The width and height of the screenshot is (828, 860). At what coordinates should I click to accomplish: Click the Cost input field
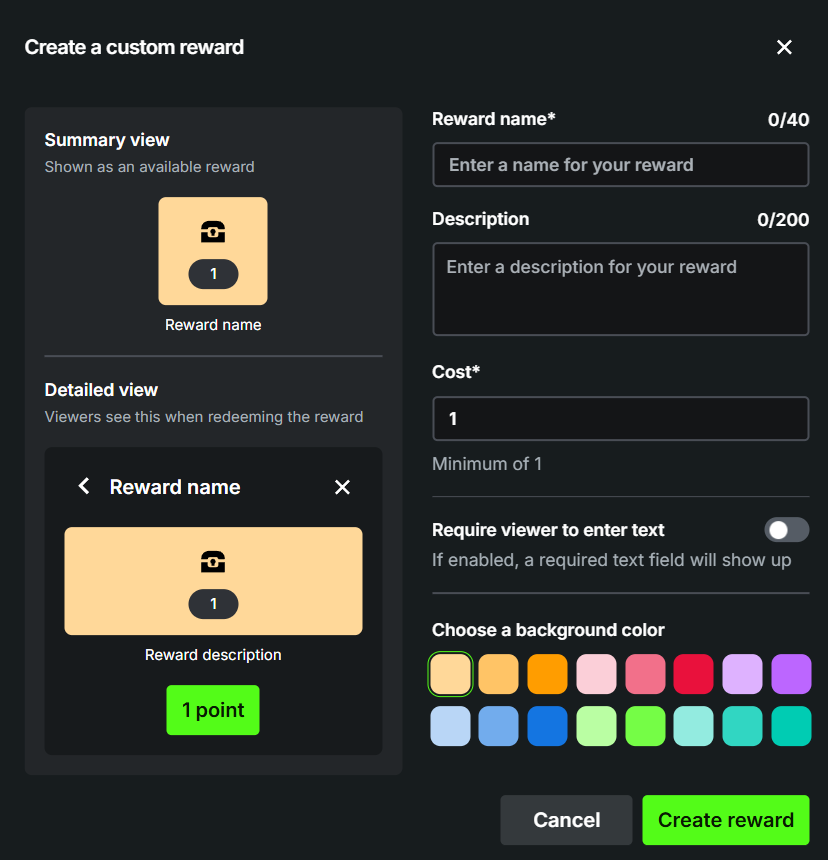coord(621,418)
